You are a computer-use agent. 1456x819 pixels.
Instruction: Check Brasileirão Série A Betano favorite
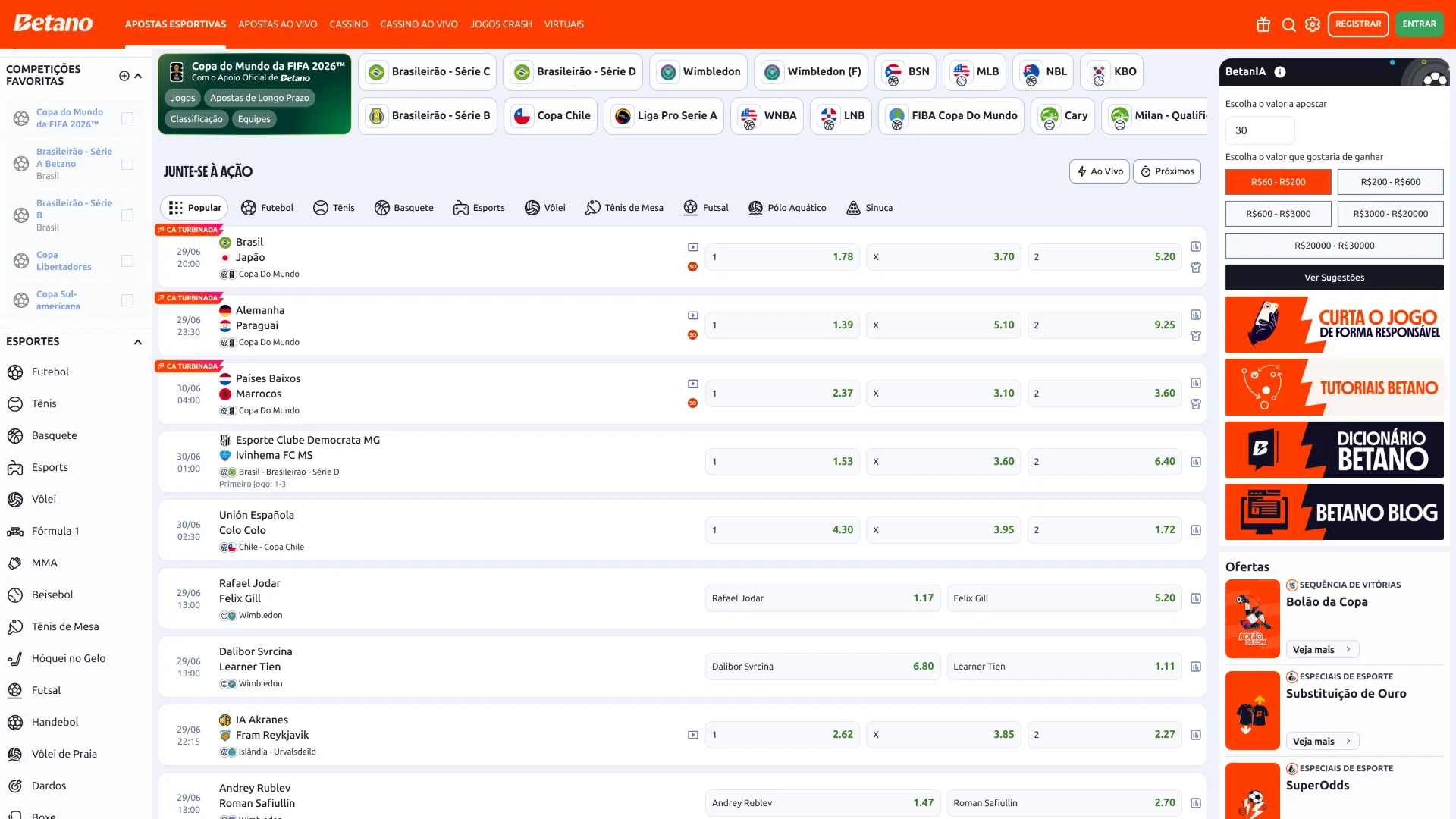click(x=127, y=164)
